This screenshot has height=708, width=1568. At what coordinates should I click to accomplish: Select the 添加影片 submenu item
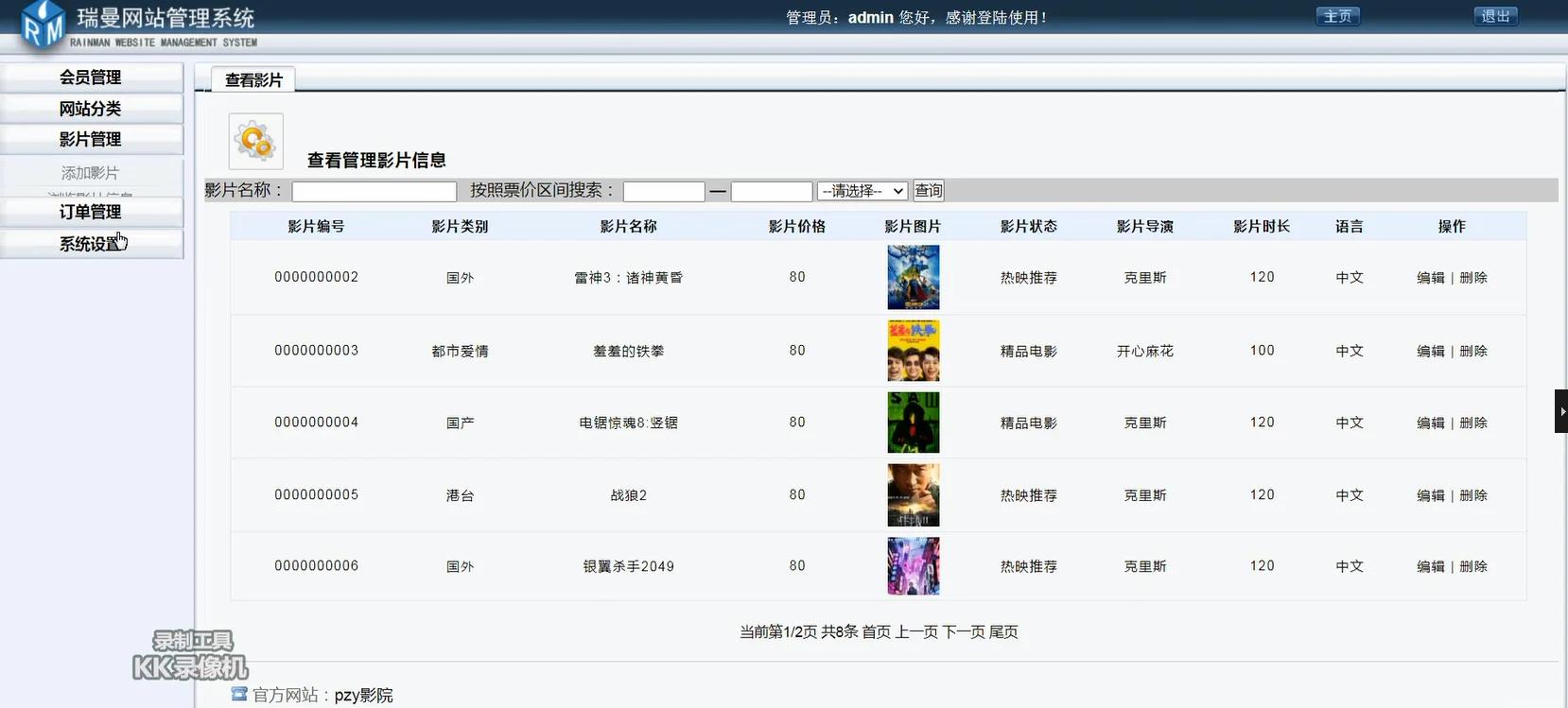tap(91, 173)
